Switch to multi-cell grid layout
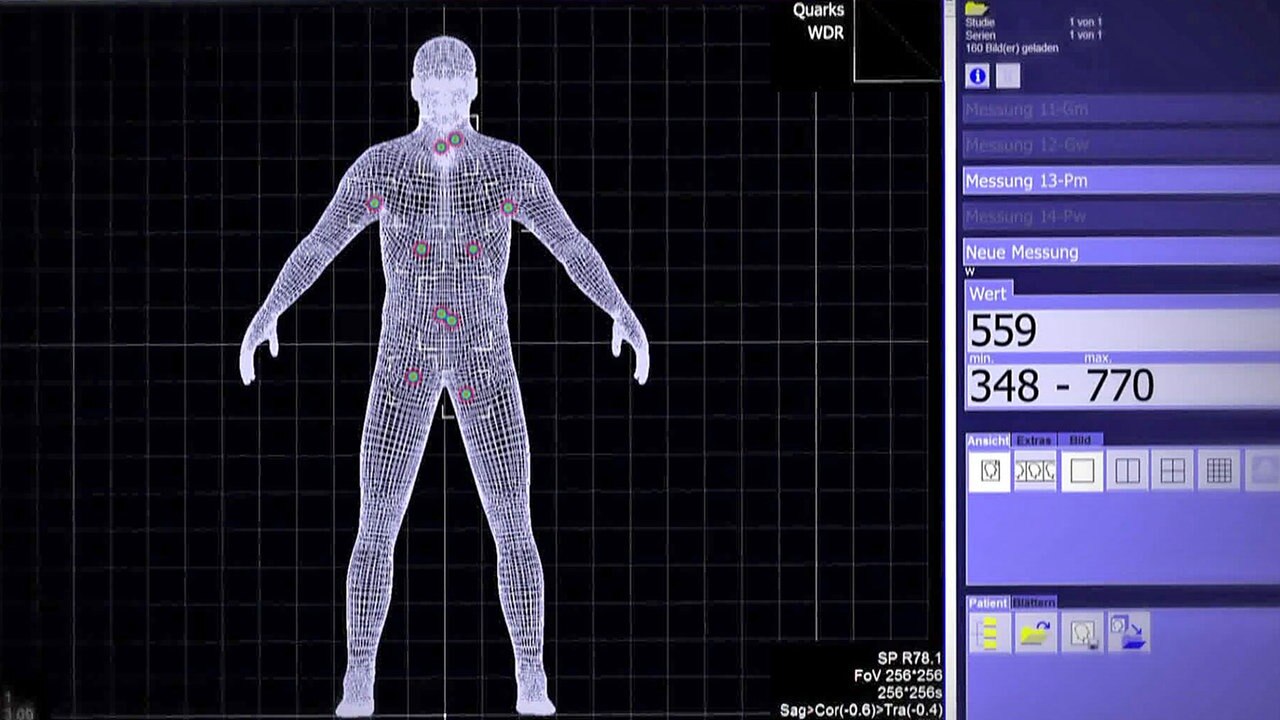The width and height of the screenshot is (1280, 720). click(1218, 470)
